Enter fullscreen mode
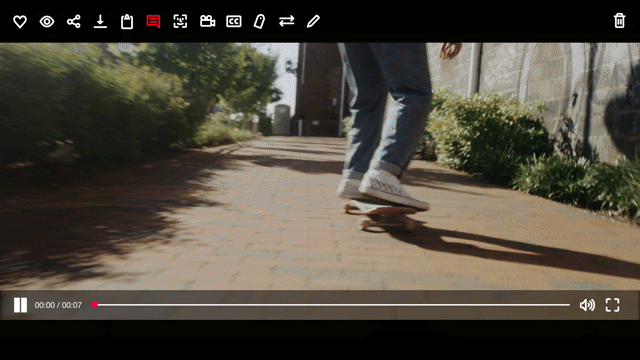This screenshot has width=640, height=360. [x=612, y=305]
